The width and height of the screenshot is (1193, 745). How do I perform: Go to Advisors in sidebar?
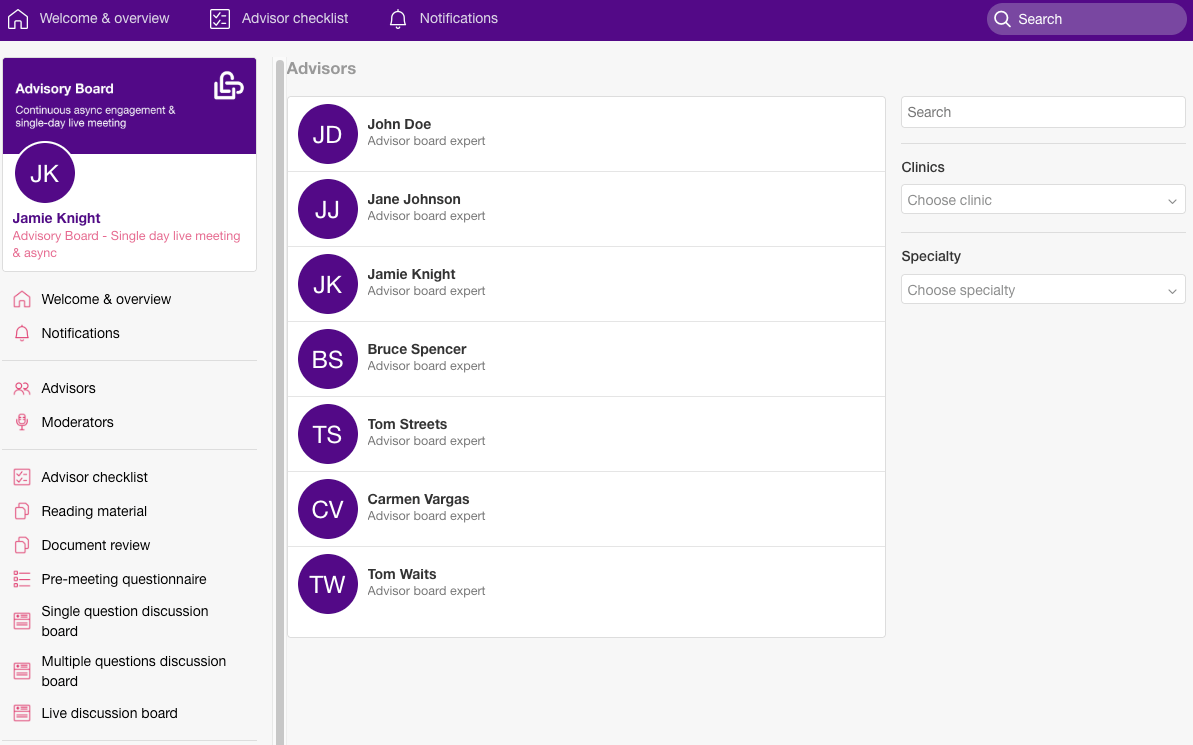pos(68,388)
